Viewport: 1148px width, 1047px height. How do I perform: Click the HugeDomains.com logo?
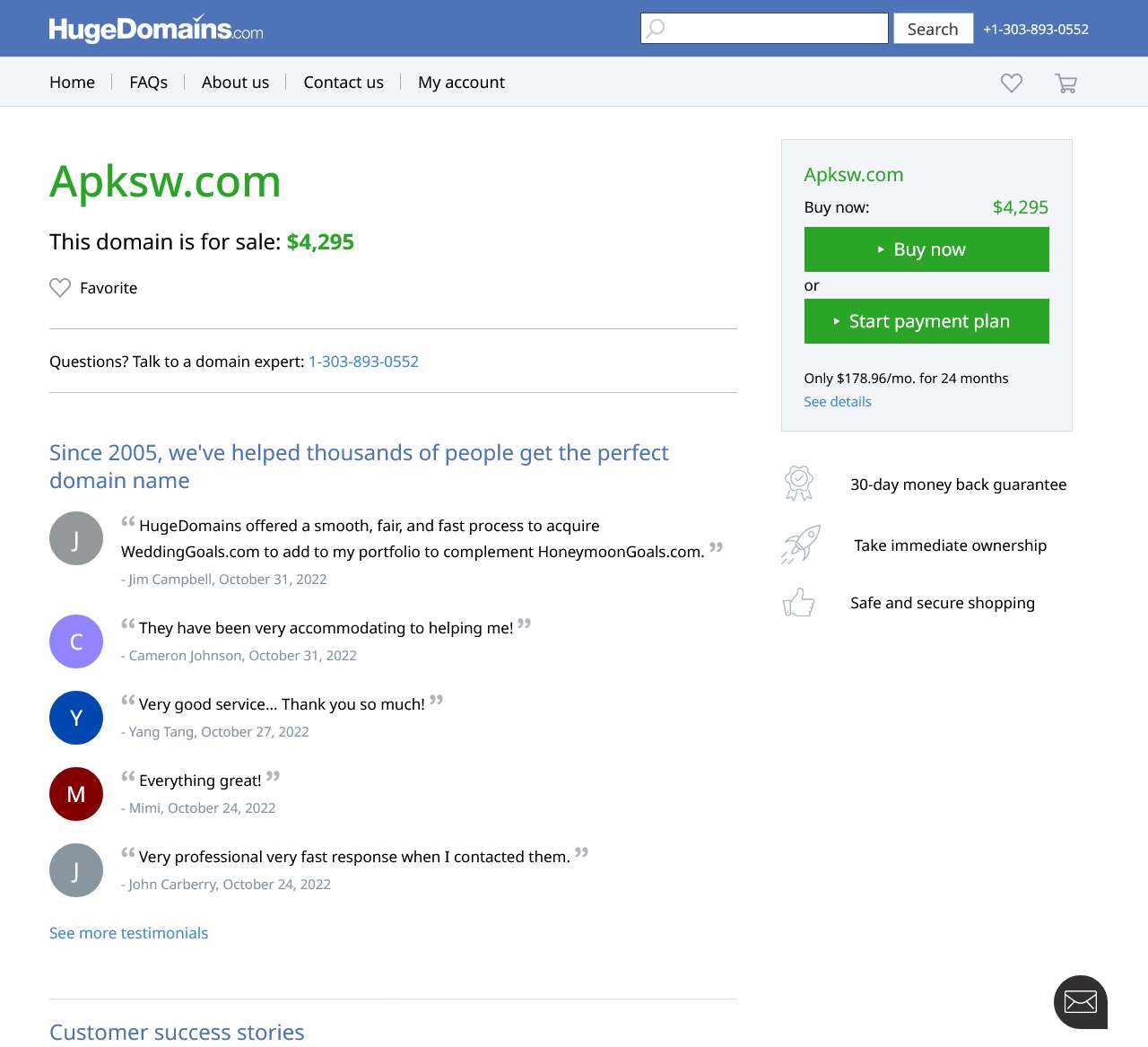coord(156,29)
